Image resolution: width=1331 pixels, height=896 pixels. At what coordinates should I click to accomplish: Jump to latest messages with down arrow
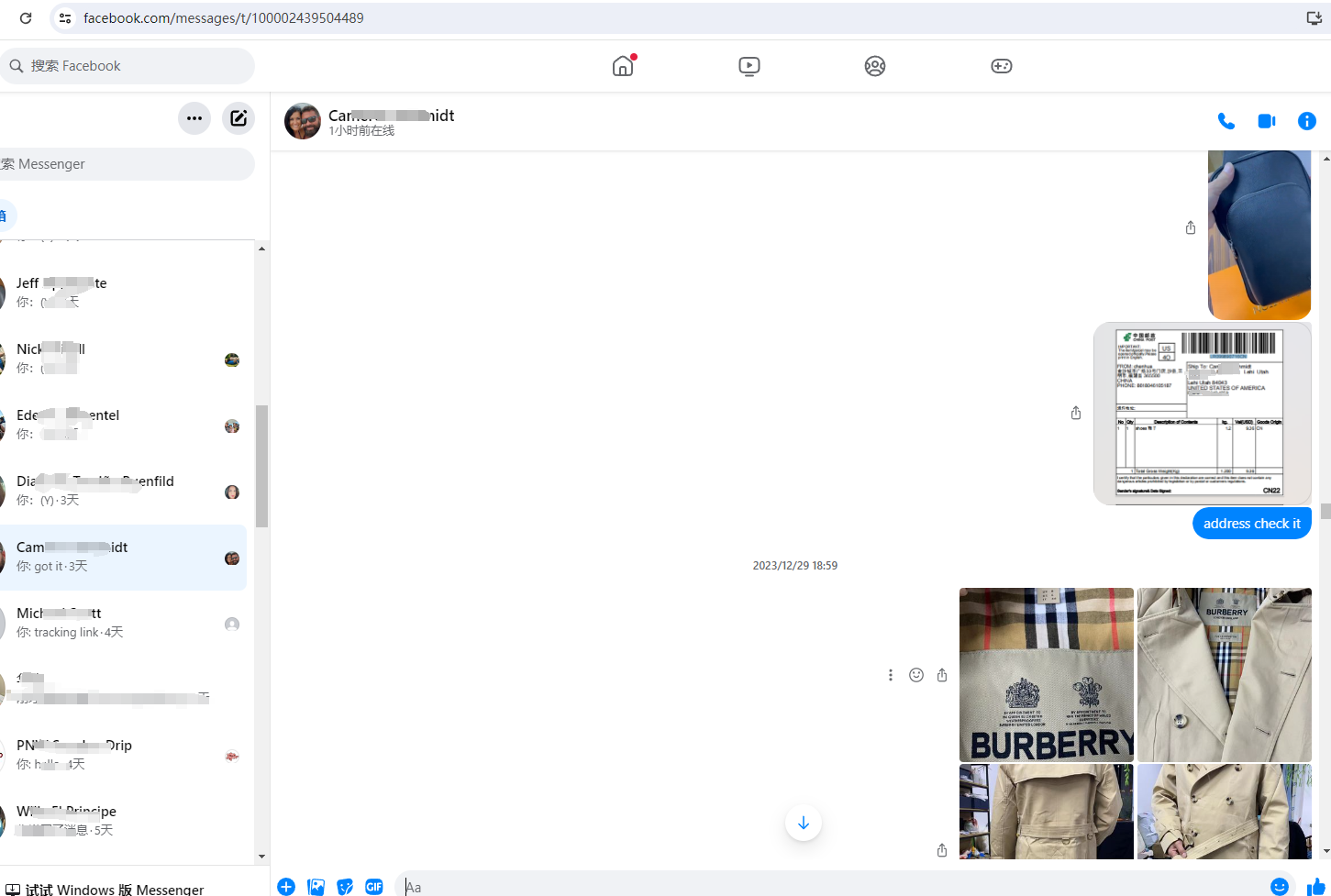tap(804, 823)
